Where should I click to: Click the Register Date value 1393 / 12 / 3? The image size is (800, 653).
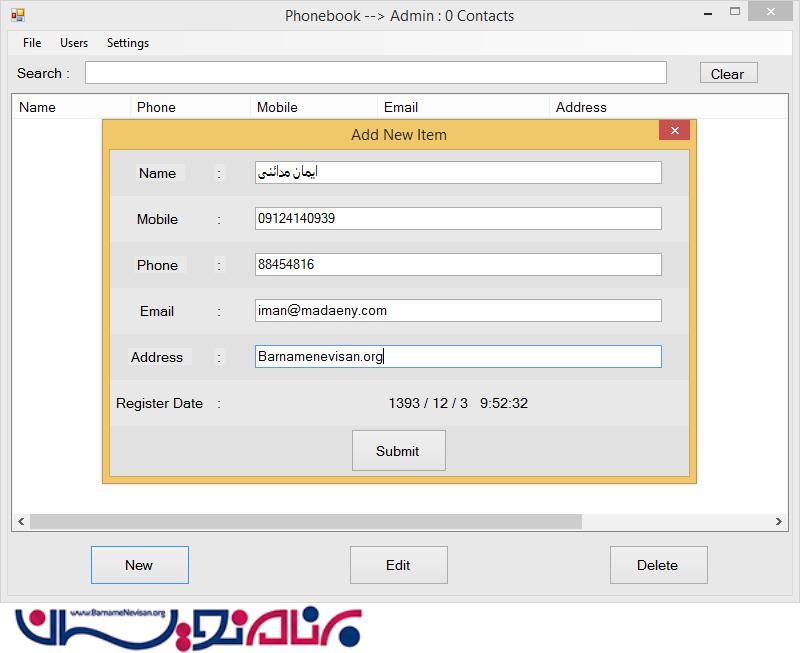(x=428, y=403)
